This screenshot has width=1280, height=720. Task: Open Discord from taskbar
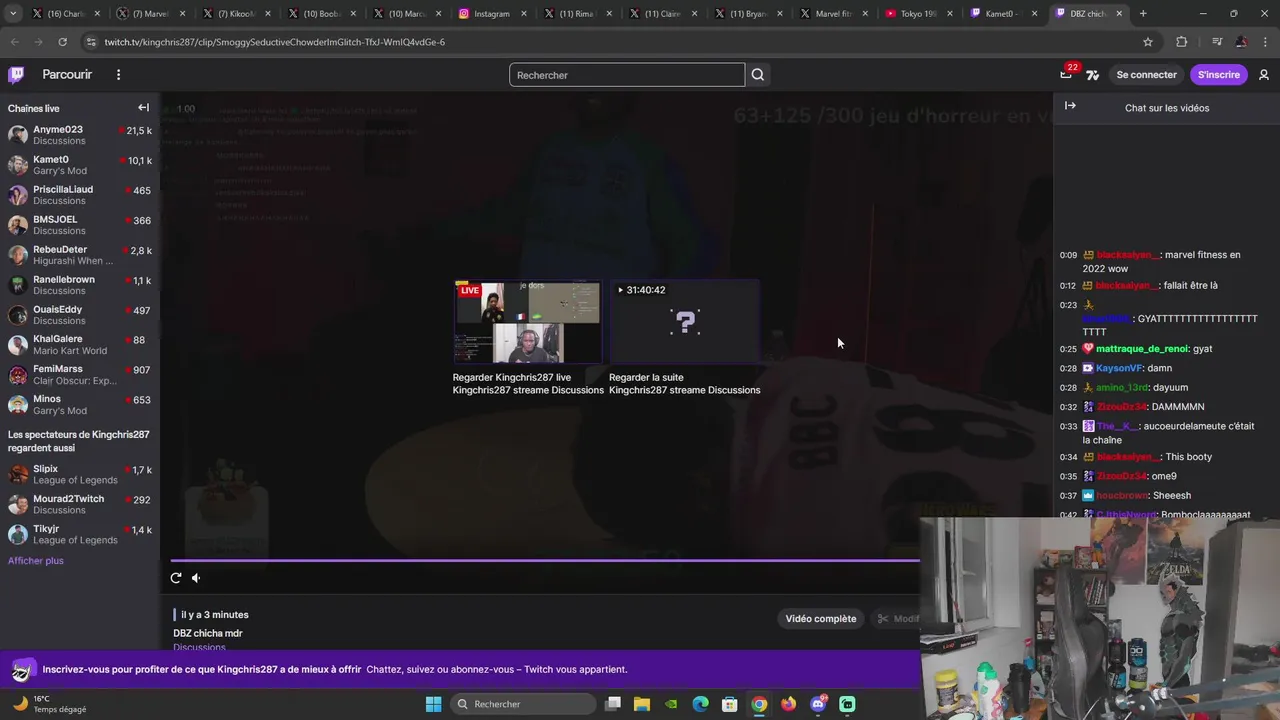click(818, 704)
